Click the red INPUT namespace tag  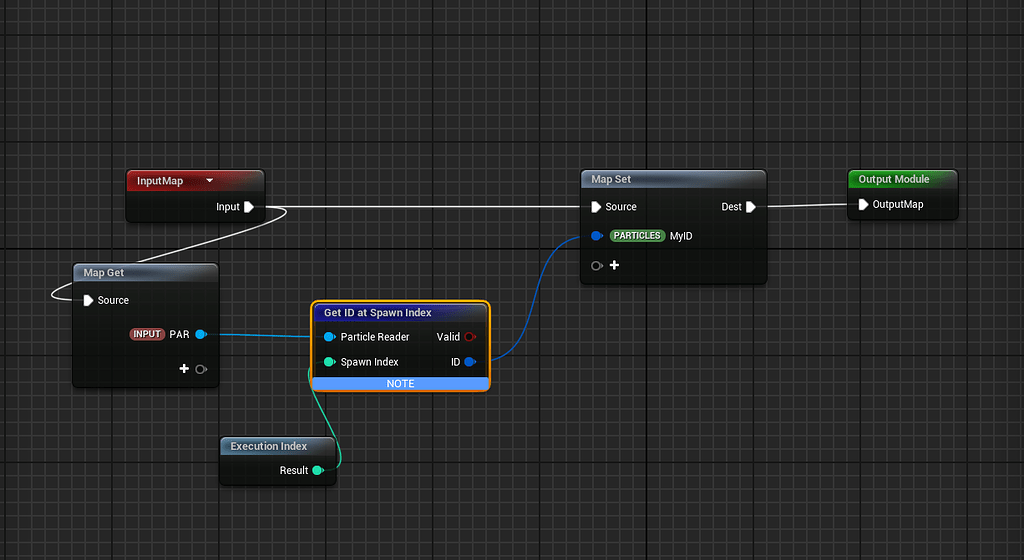[147, 334]
